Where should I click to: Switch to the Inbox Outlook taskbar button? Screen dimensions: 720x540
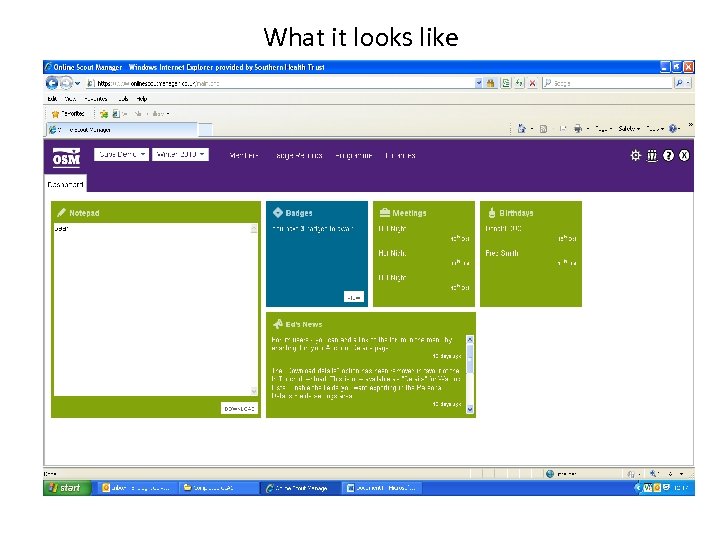point(137,488)
